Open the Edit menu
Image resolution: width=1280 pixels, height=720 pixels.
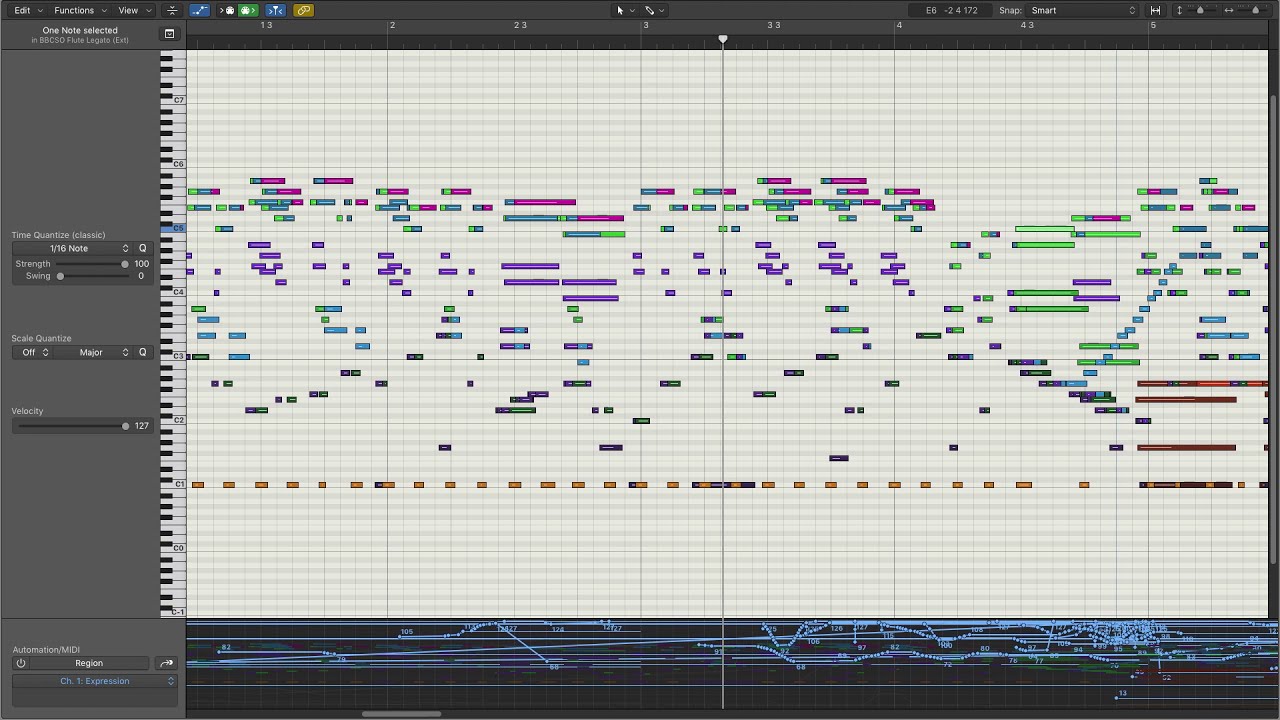(27, 10)
